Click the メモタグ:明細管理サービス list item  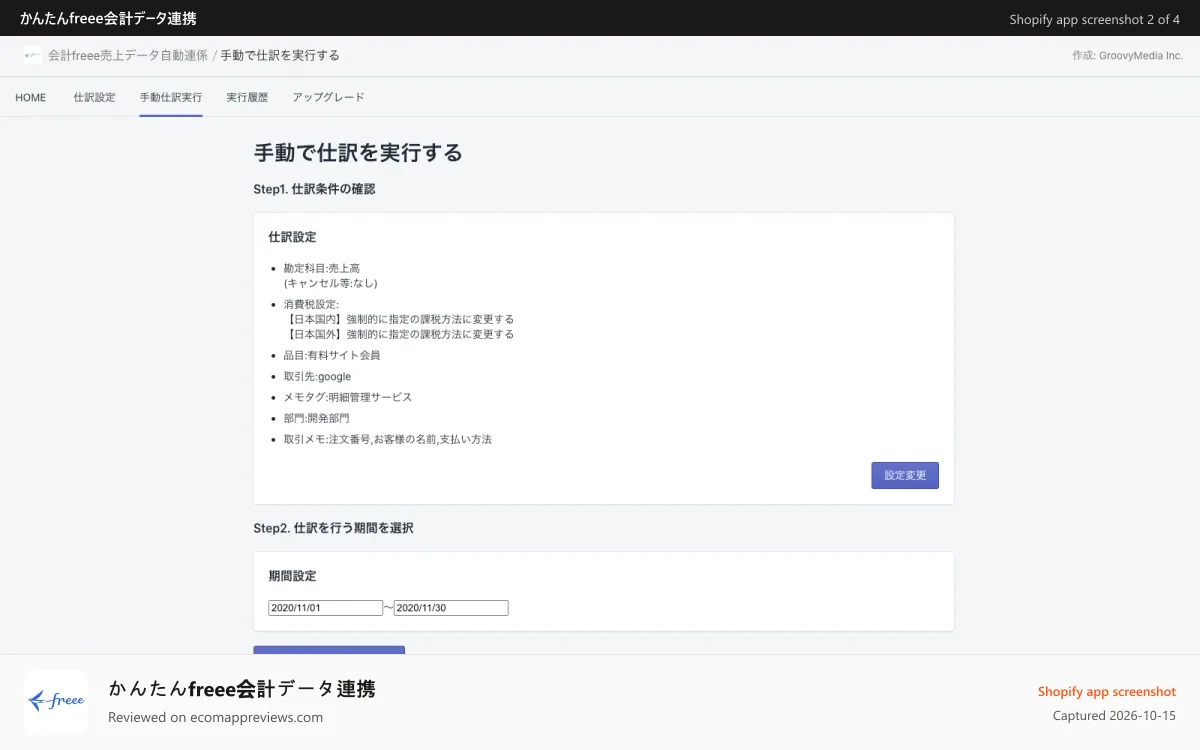pyautogui.click(x=348, y=397)
